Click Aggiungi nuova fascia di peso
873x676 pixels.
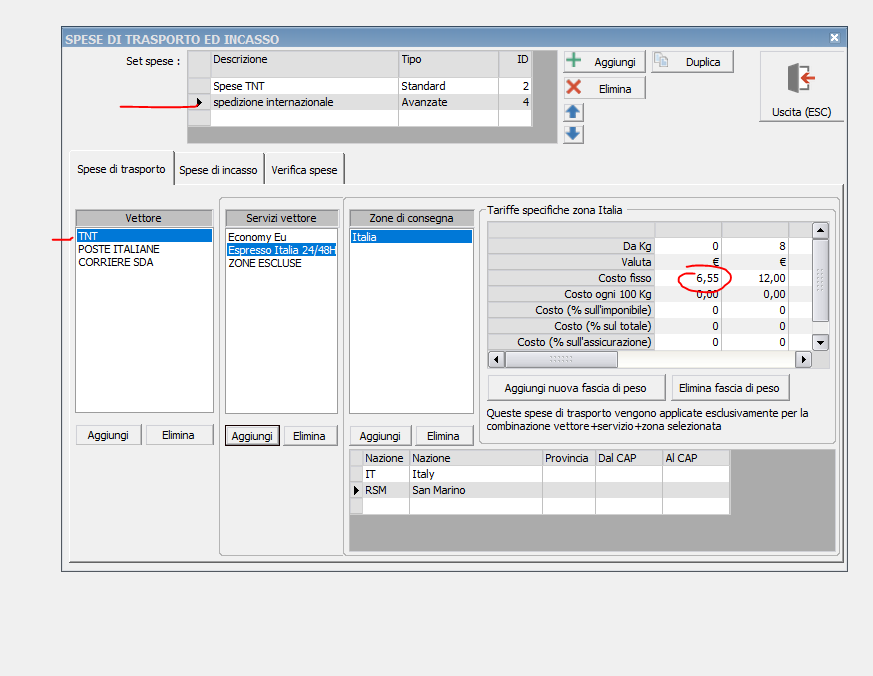(x=576, y=388)
